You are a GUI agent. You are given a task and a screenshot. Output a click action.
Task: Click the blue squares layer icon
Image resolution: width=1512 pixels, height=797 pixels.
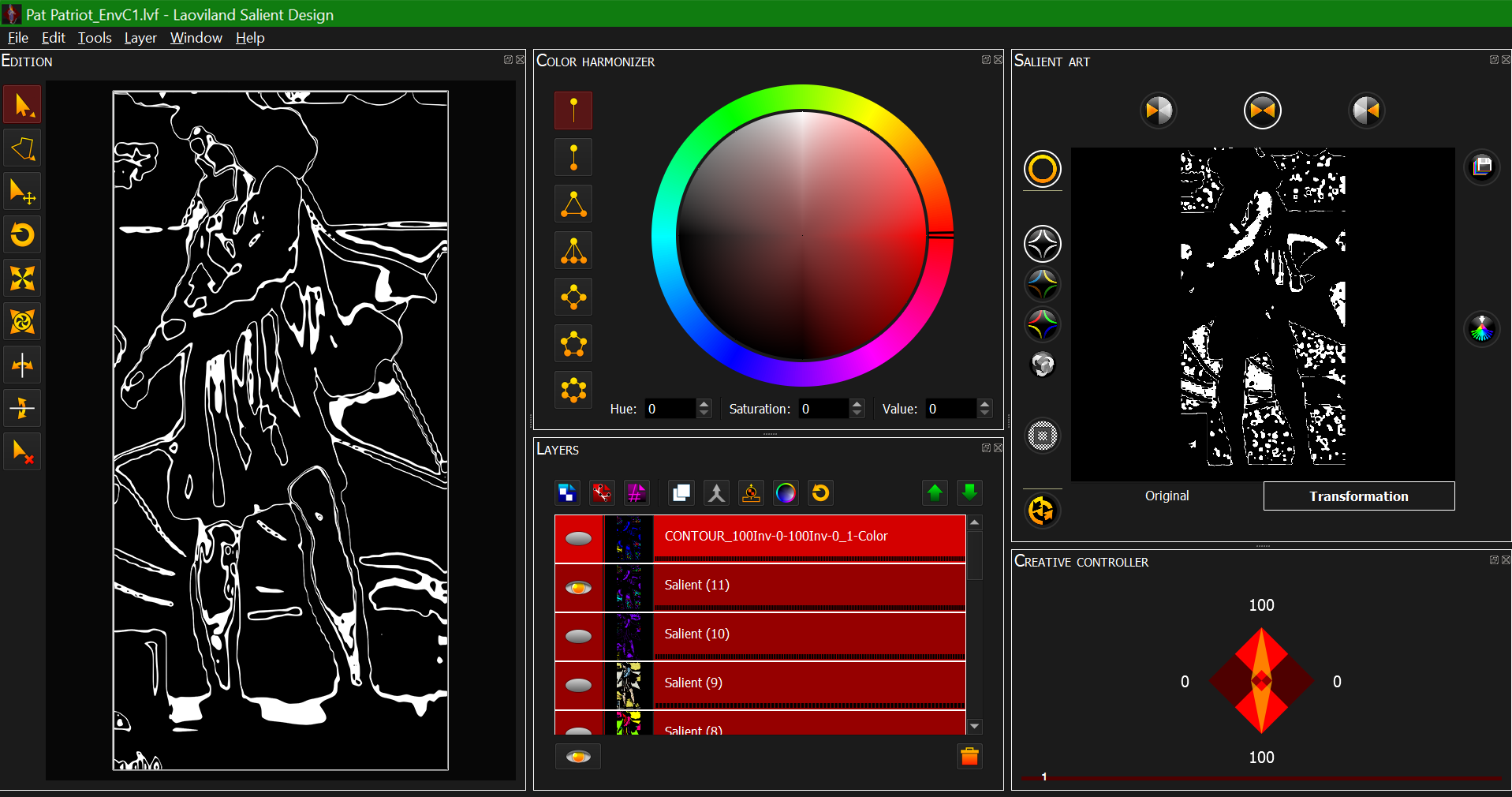tap(567, 493)
